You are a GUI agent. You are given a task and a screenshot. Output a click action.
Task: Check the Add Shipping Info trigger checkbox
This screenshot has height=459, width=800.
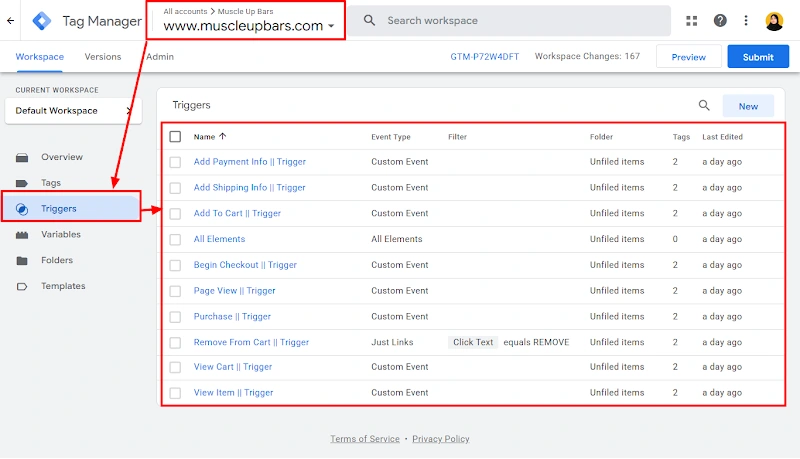175,188
